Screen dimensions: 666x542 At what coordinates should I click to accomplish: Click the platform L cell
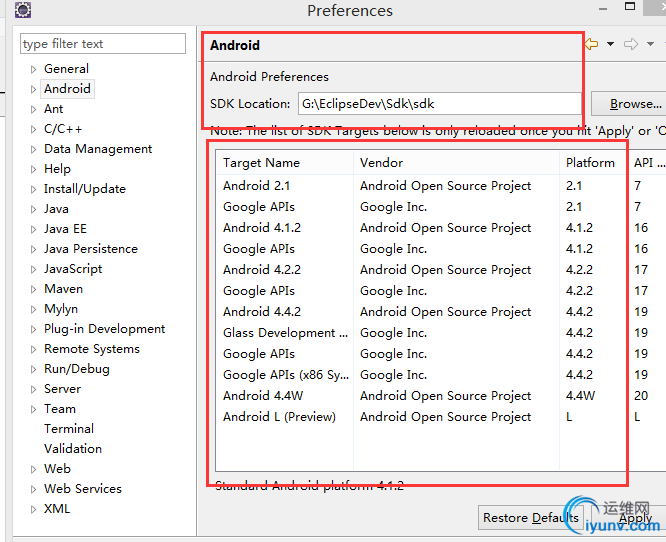coord(569,417)
